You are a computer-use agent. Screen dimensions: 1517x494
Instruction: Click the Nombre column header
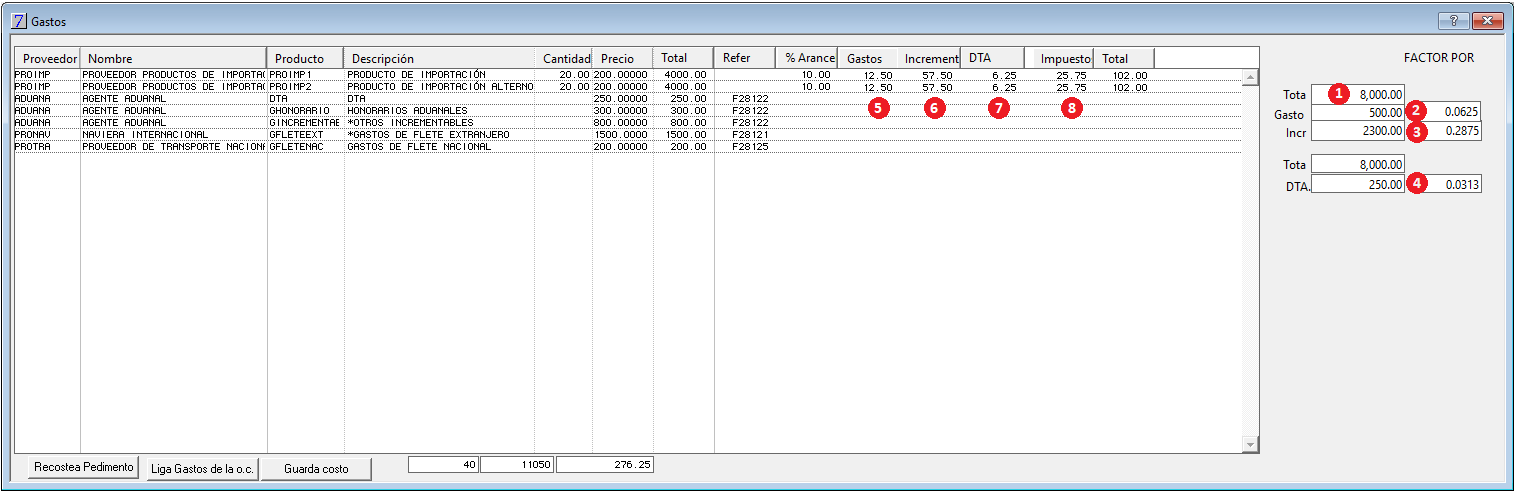pos(173,58)
